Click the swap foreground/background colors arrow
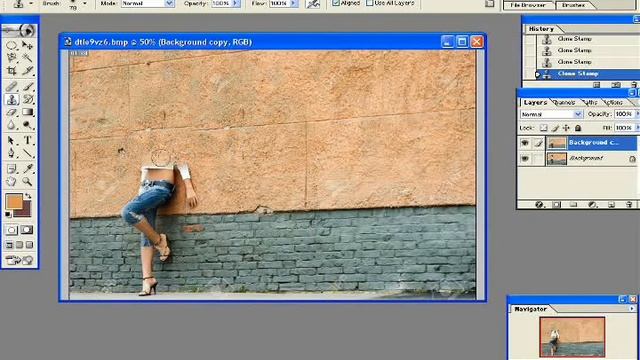 28,197
